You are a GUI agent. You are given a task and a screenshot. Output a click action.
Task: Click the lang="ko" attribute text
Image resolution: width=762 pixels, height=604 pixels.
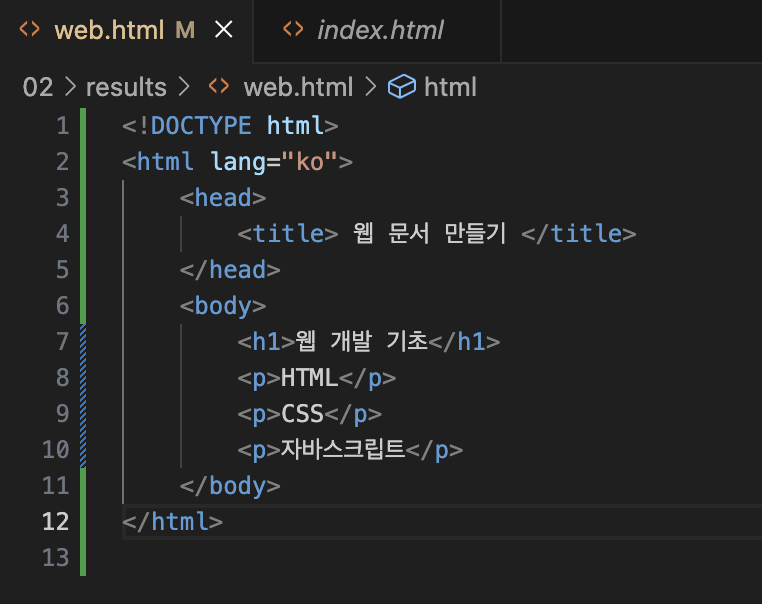(274, 162)
